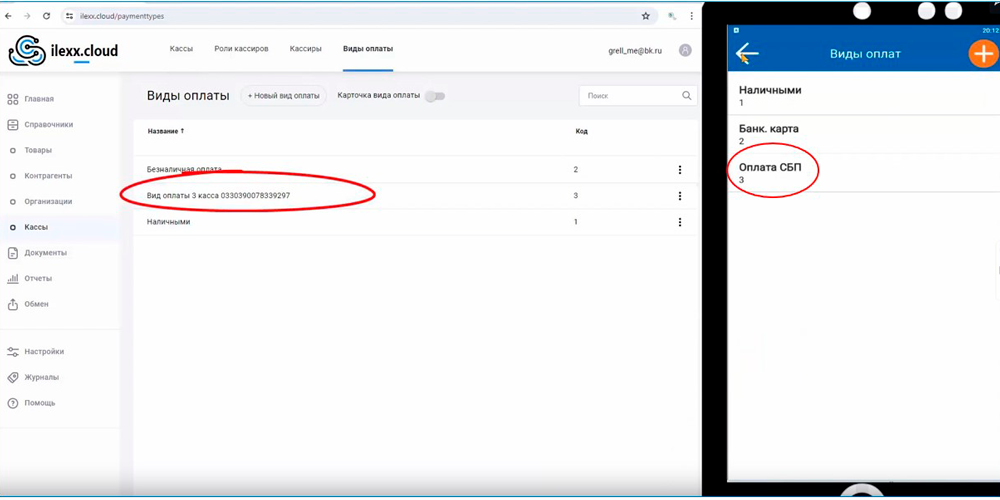
Task: Switch to the Кассиры tab
Action: [x=305, y=49]
